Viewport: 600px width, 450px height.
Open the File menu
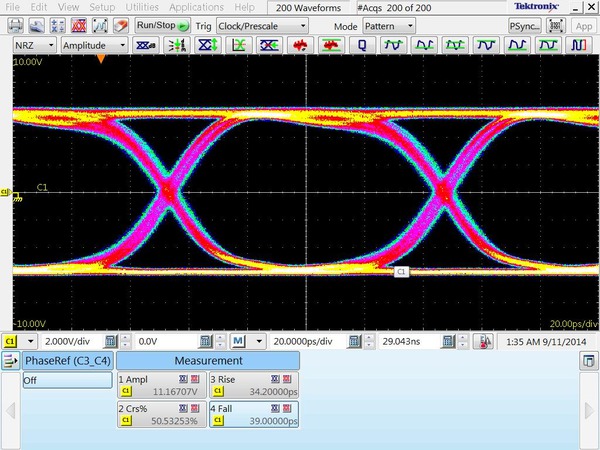point(12,7)
